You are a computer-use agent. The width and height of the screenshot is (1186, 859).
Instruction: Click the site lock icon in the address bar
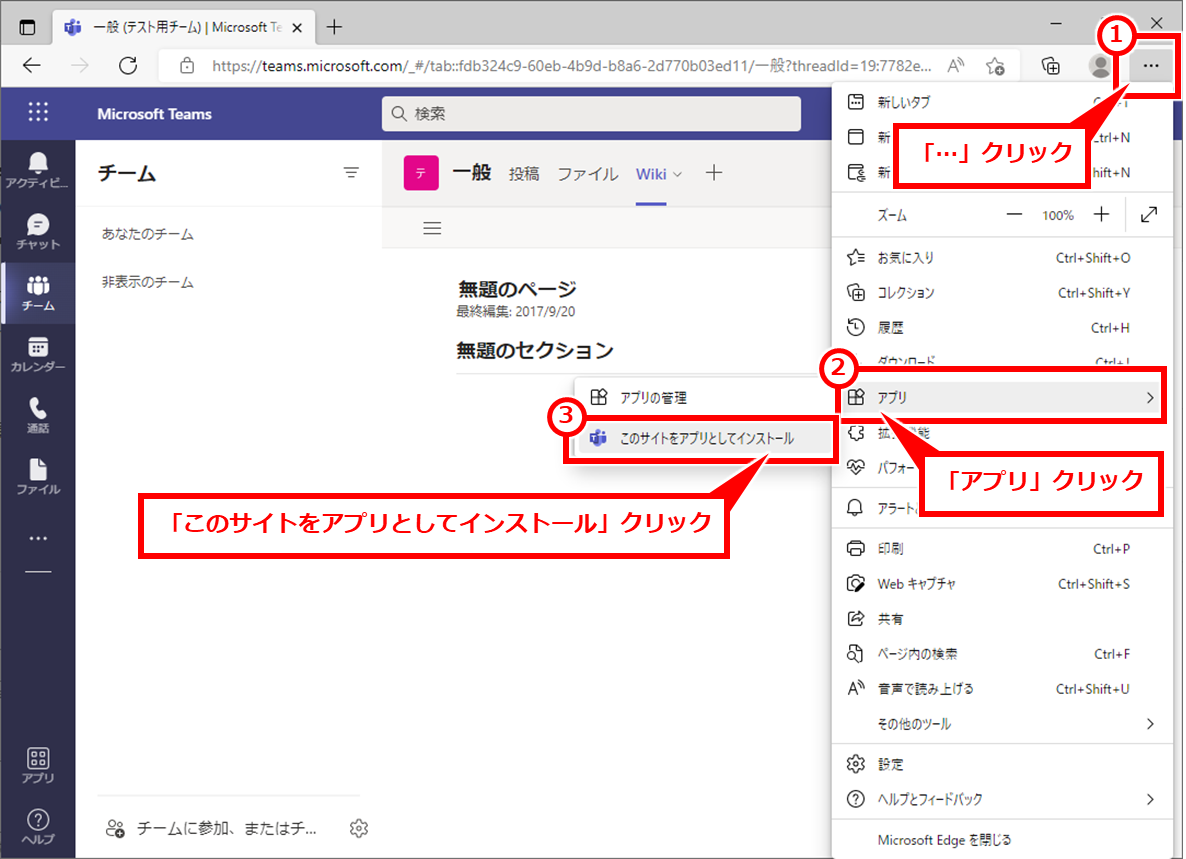187,66
